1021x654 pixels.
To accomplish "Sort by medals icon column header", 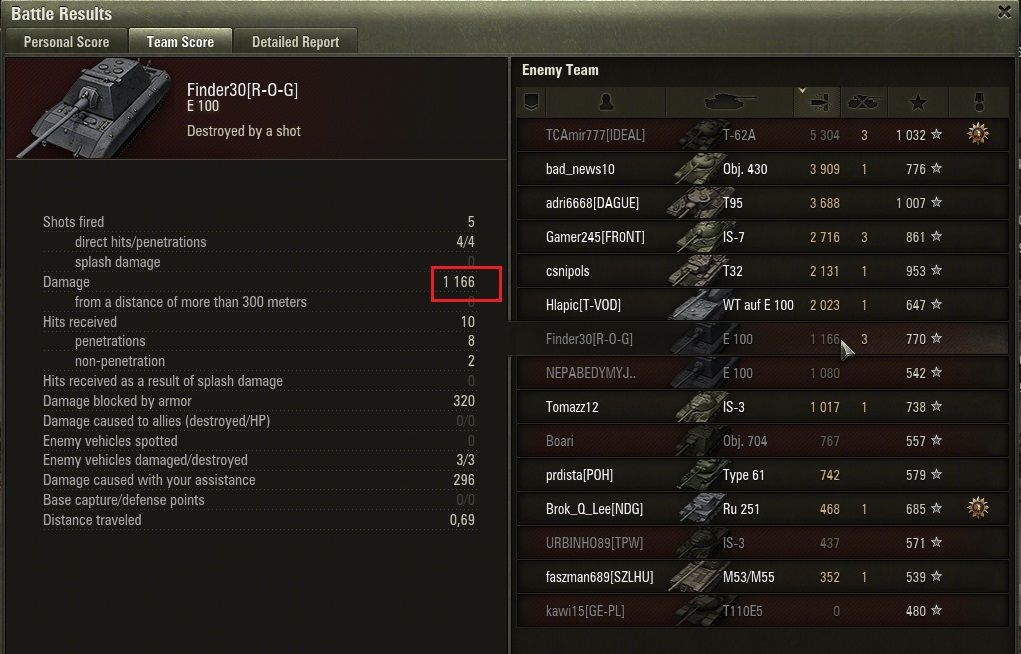I will coord(978,102).
